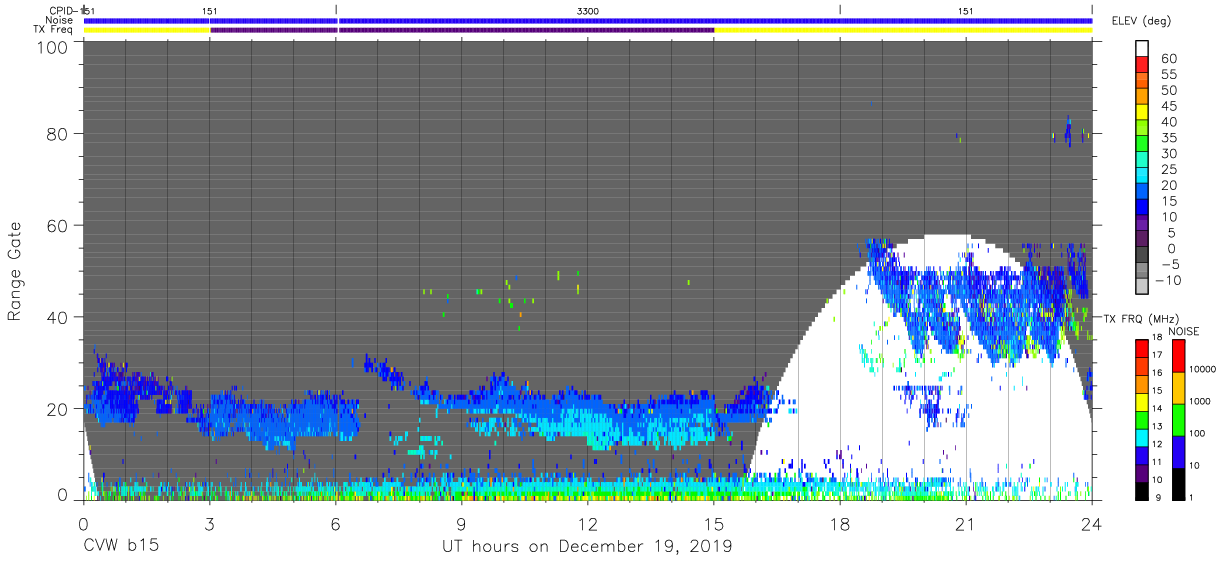The height and width of the screenshot is (567, 1228).
Task: Click the '-10' label in the ELEV legend
Action: click(1168, 280)
